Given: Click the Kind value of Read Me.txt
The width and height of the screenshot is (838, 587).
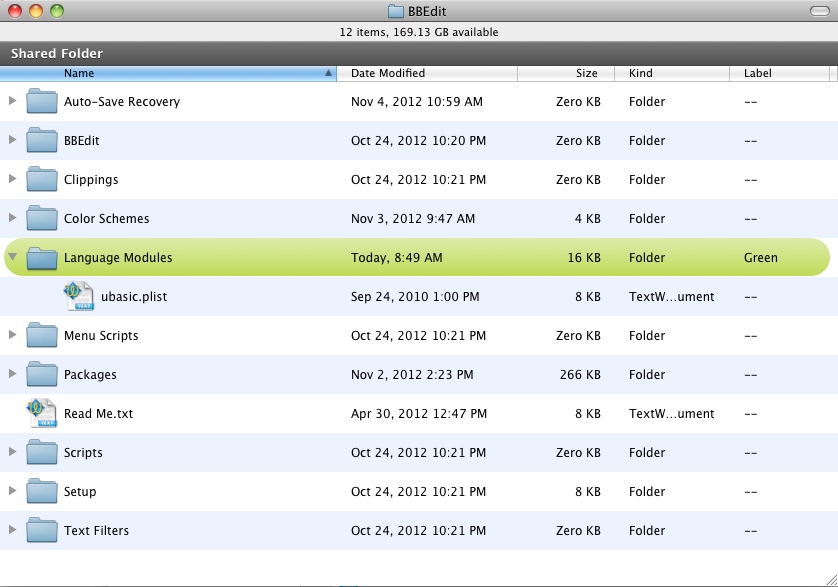Looking at the screenshot, I should [x=671, y=414].
